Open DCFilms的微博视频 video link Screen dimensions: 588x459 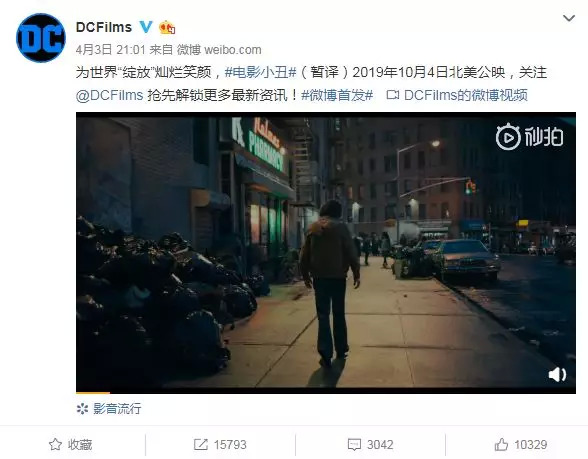click(x=457, y=95)
